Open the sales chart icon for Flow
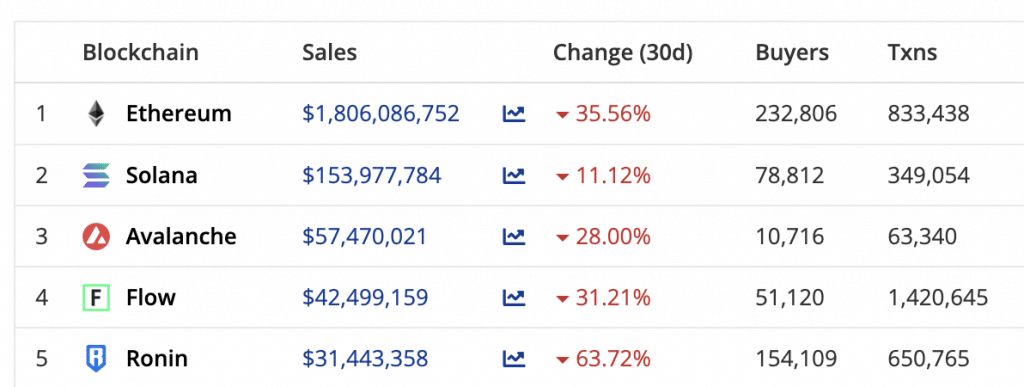The width and height of the screenshot is (1024, 387). click(x=514, y=298)
